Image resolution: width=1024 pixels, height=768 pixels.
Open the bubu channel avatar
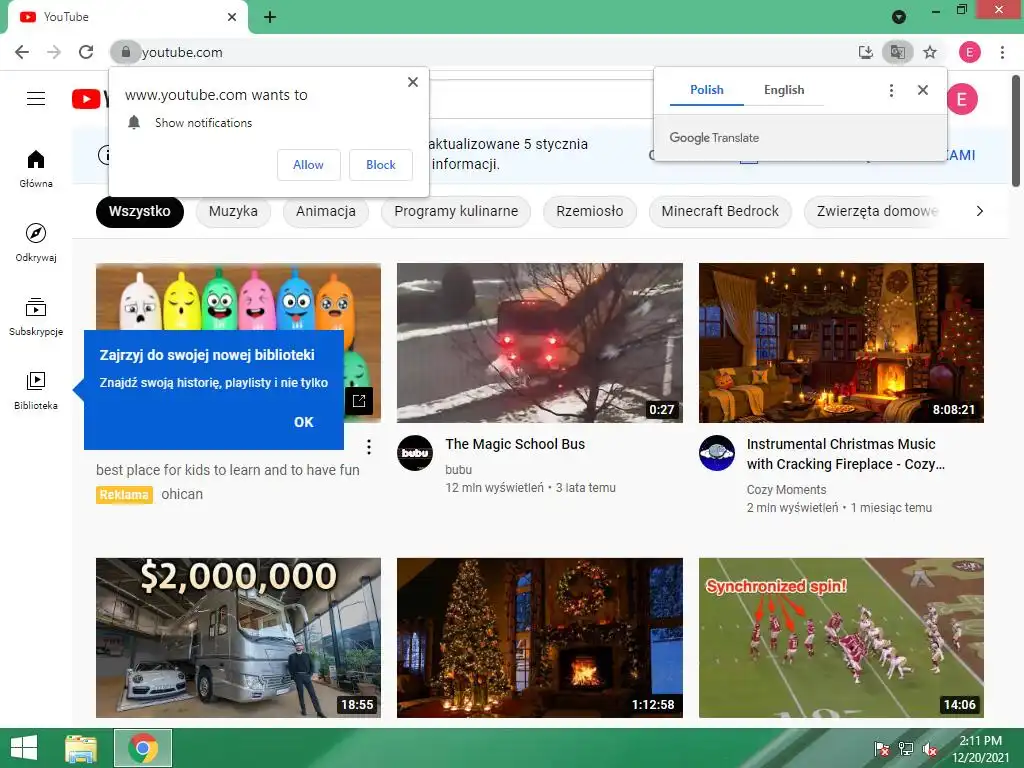click(415, 453)
